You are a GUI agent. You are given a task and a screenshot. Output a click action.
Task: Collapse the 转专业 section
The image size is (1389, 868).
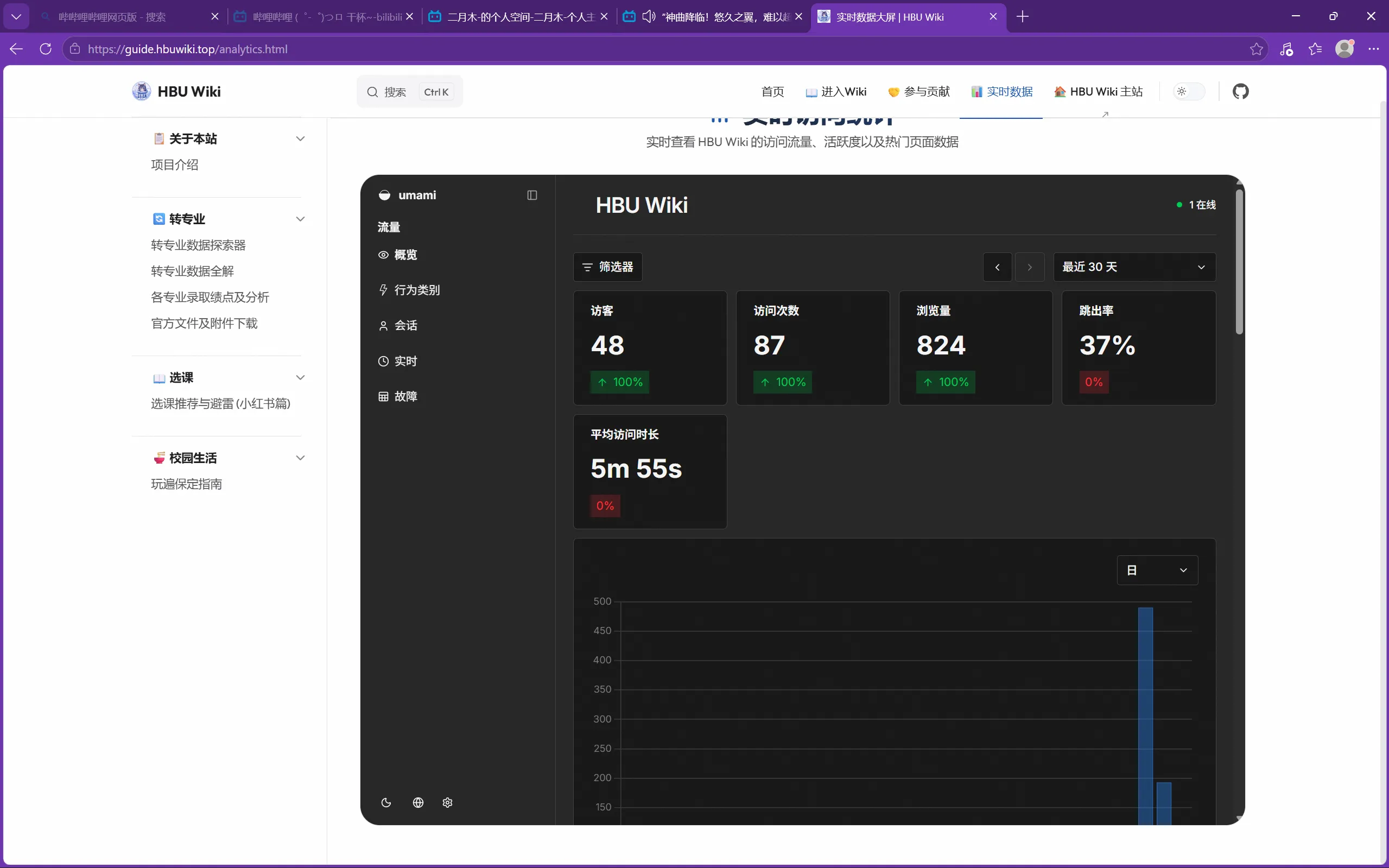(300, 219)
